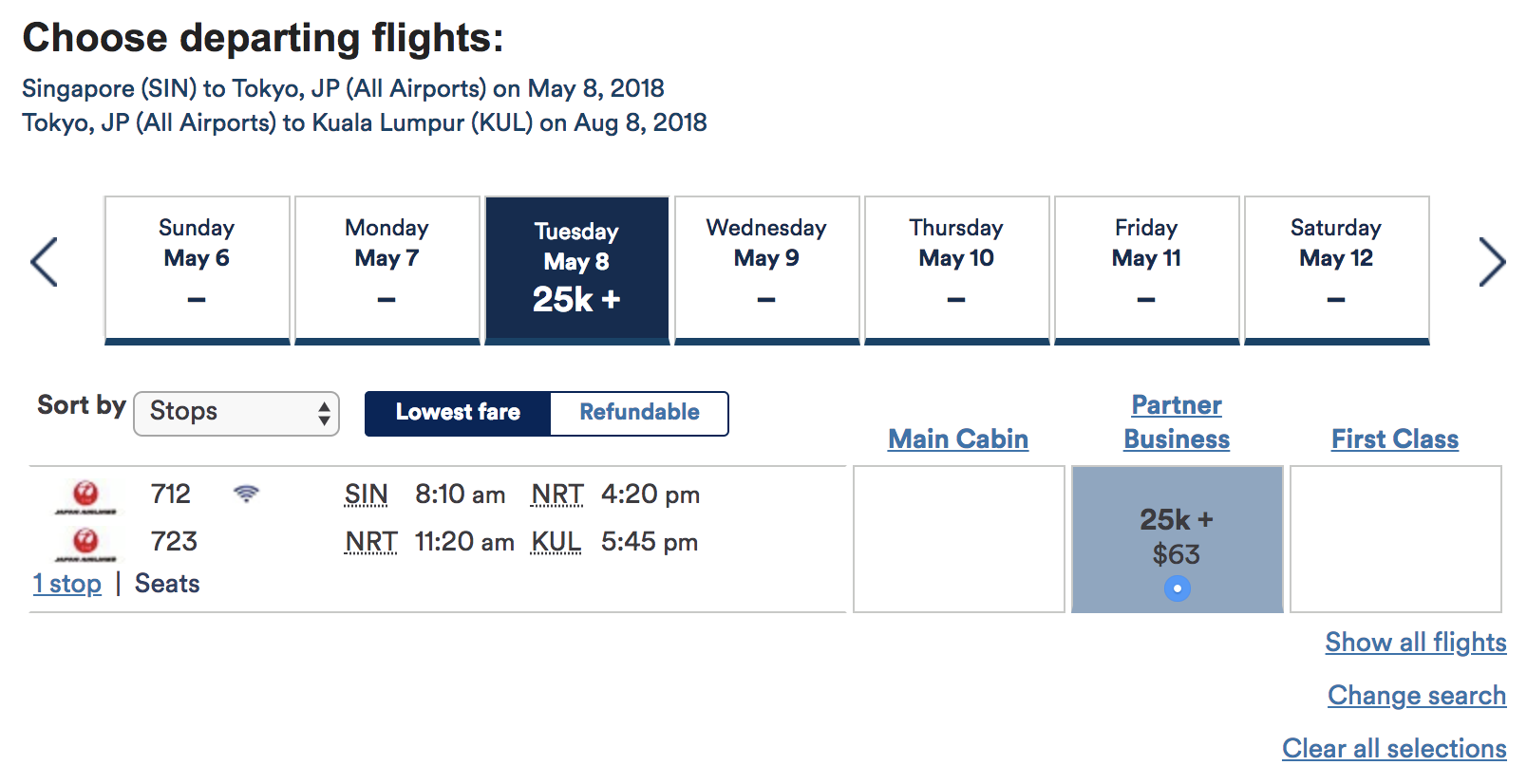
Task: Select the Monday May 7 date tab
Action: tap(386, 271)
